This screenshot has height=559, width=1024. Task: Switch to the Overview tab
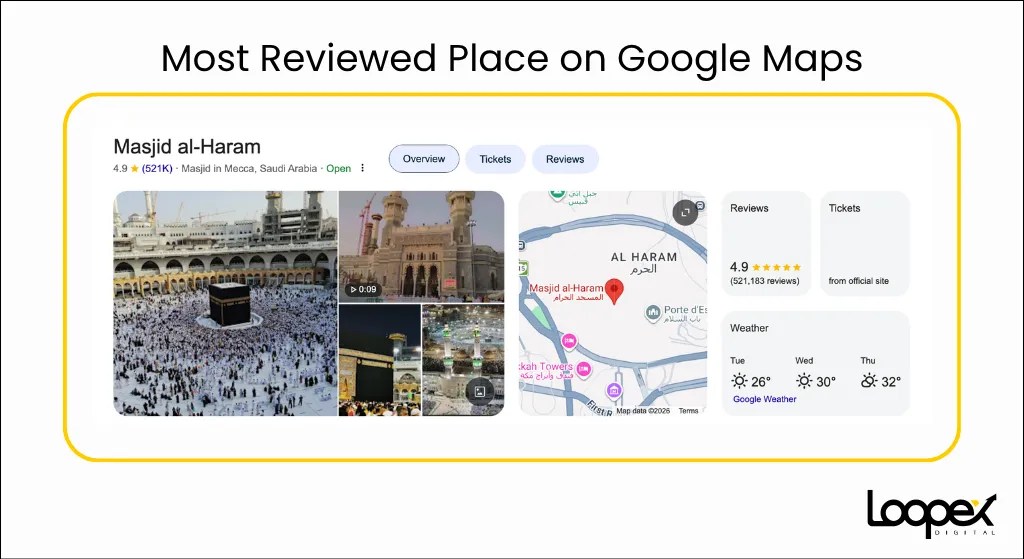pyautogui.click(x=424, y=159)
